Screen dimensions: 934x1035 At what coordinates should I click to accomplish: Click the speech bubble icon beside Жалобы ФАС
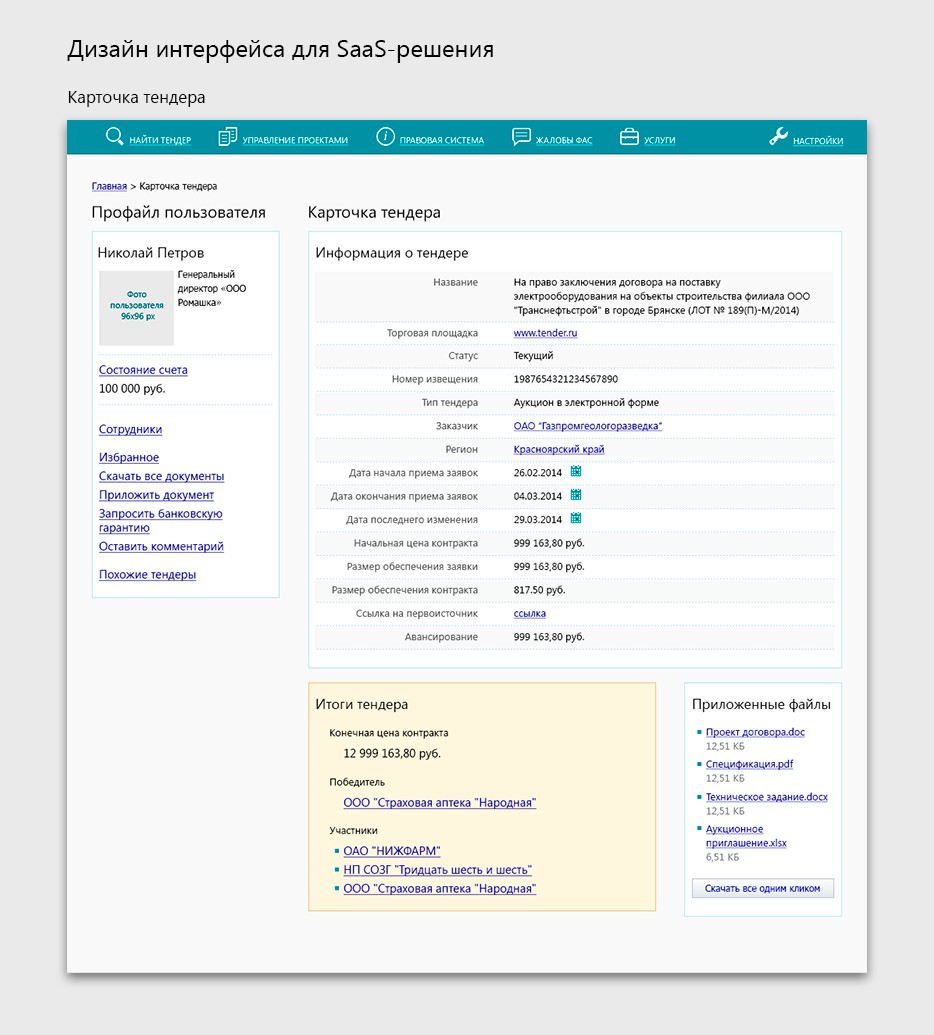[521, 137]
